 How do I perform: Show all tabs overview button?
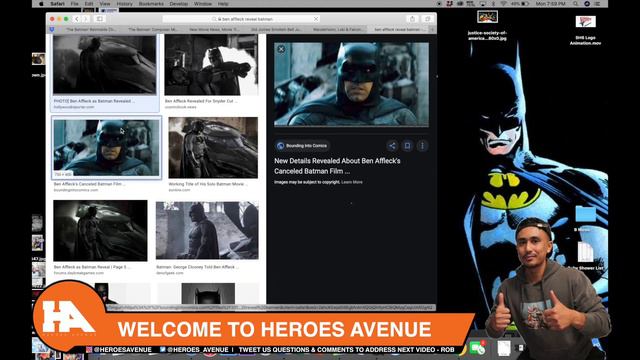coord(427,19)
